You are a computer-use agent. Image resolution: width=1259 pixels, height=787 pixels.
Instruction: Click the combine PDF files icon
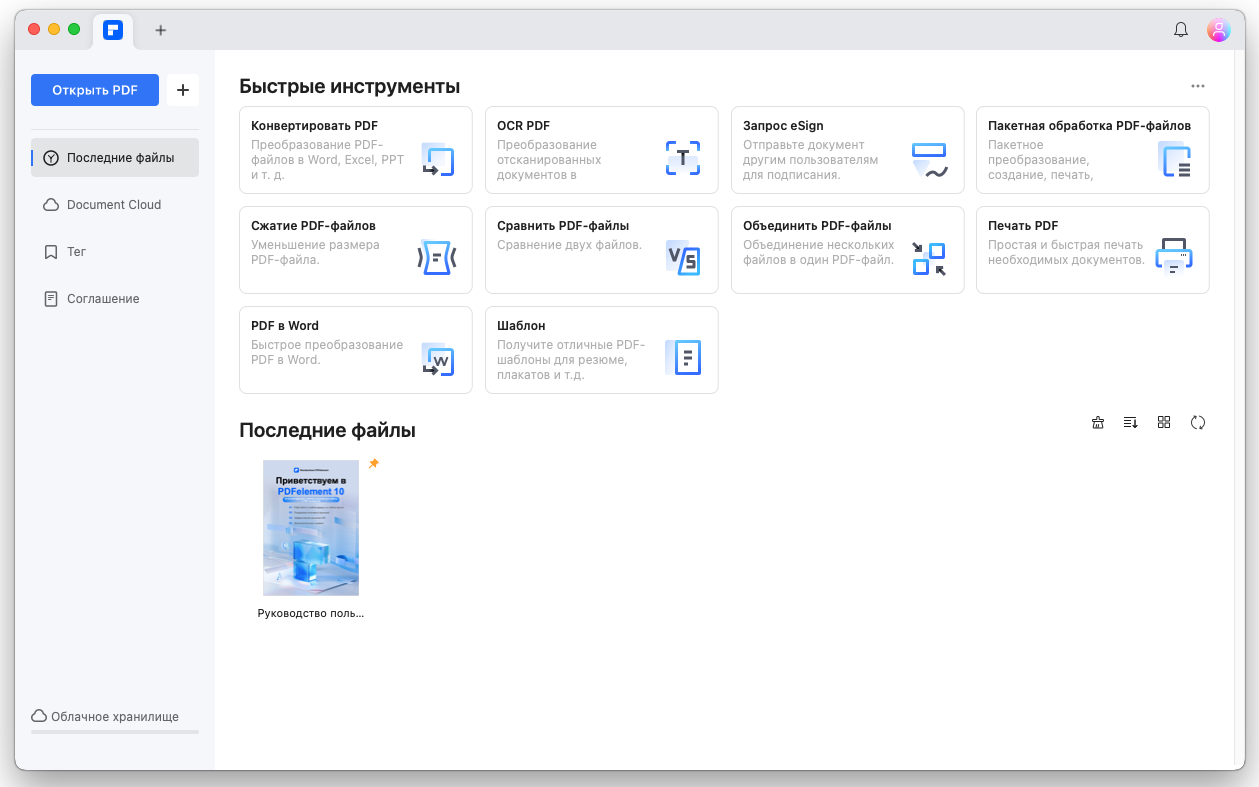[x=929, y=258]
